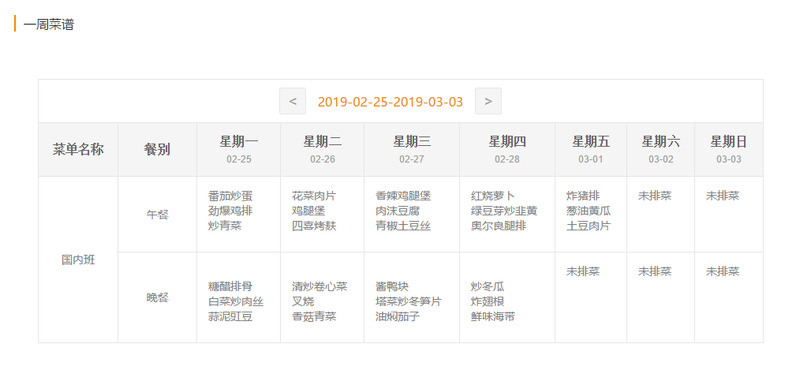This screenshot has height=370, width=798.
Task: Click 未排菜 in Saturday's 晚餐 cell
Action: [655, 271]
